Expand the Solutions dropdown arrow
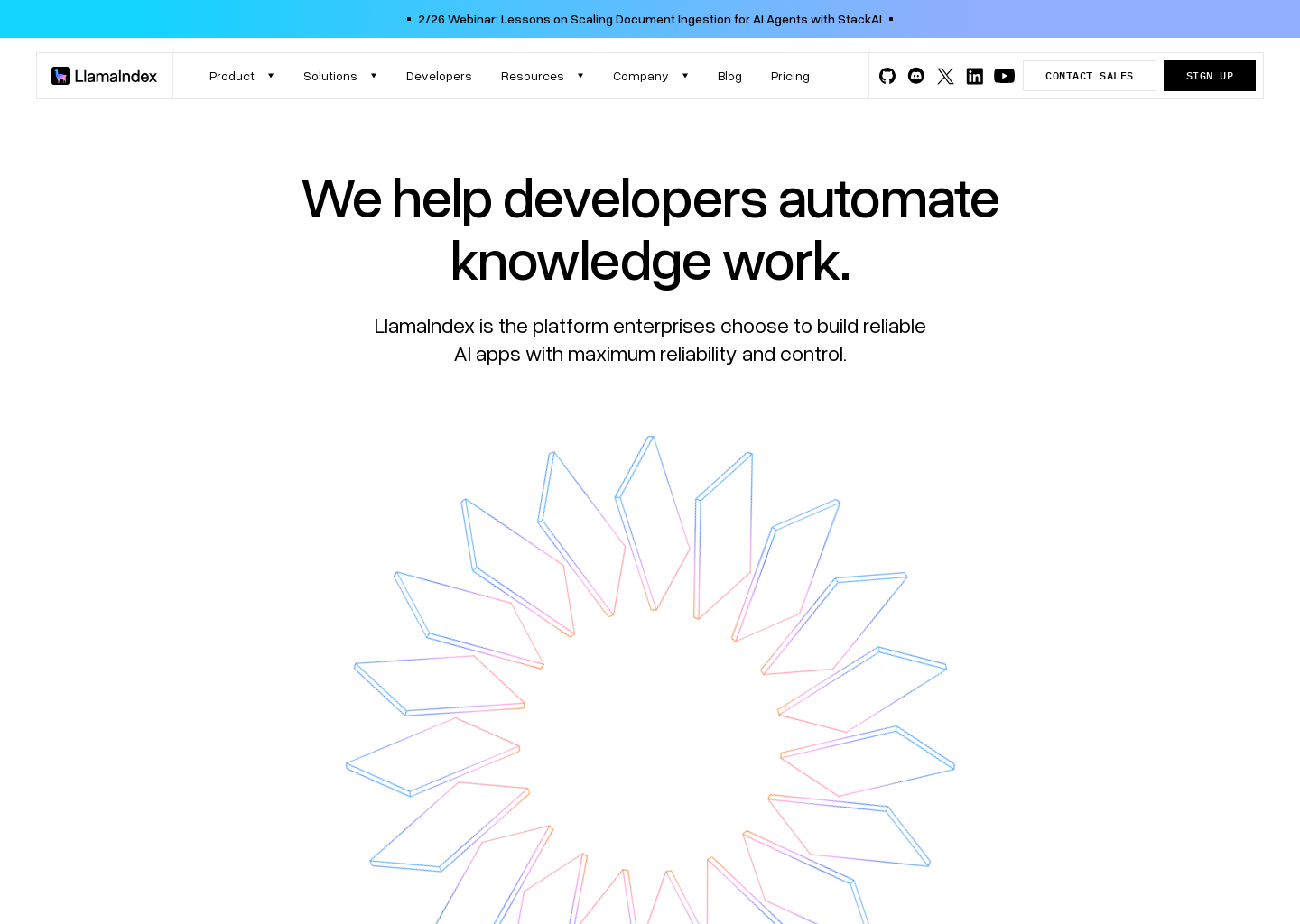1300x924 pixels. coord(374,76)
